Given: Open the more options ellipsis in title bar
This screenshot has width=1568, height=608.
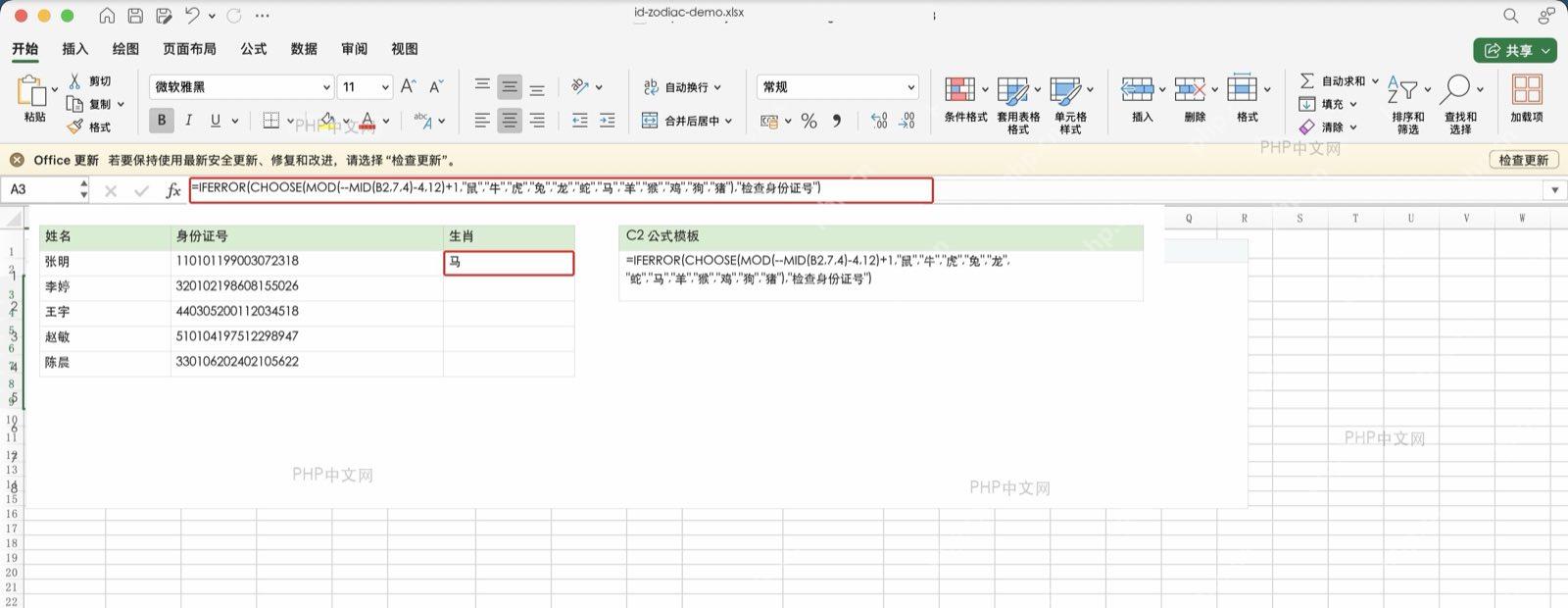Looking at the screenshot, I should click(x=262, y=16).
